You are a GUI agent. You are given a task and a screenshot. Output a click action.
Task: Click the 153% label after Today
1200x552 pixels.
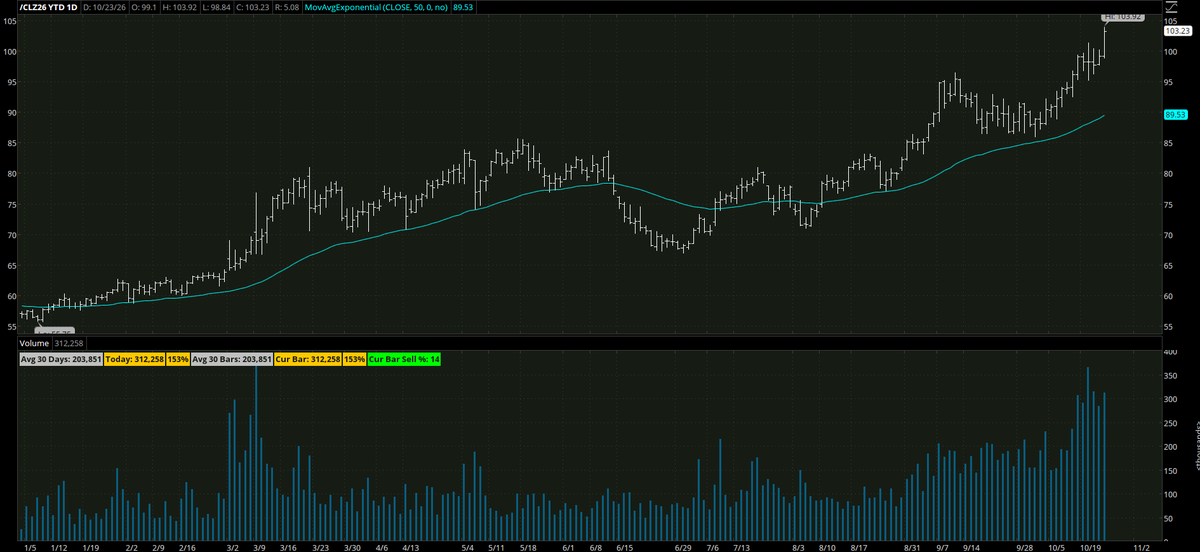tap(180, 359)
